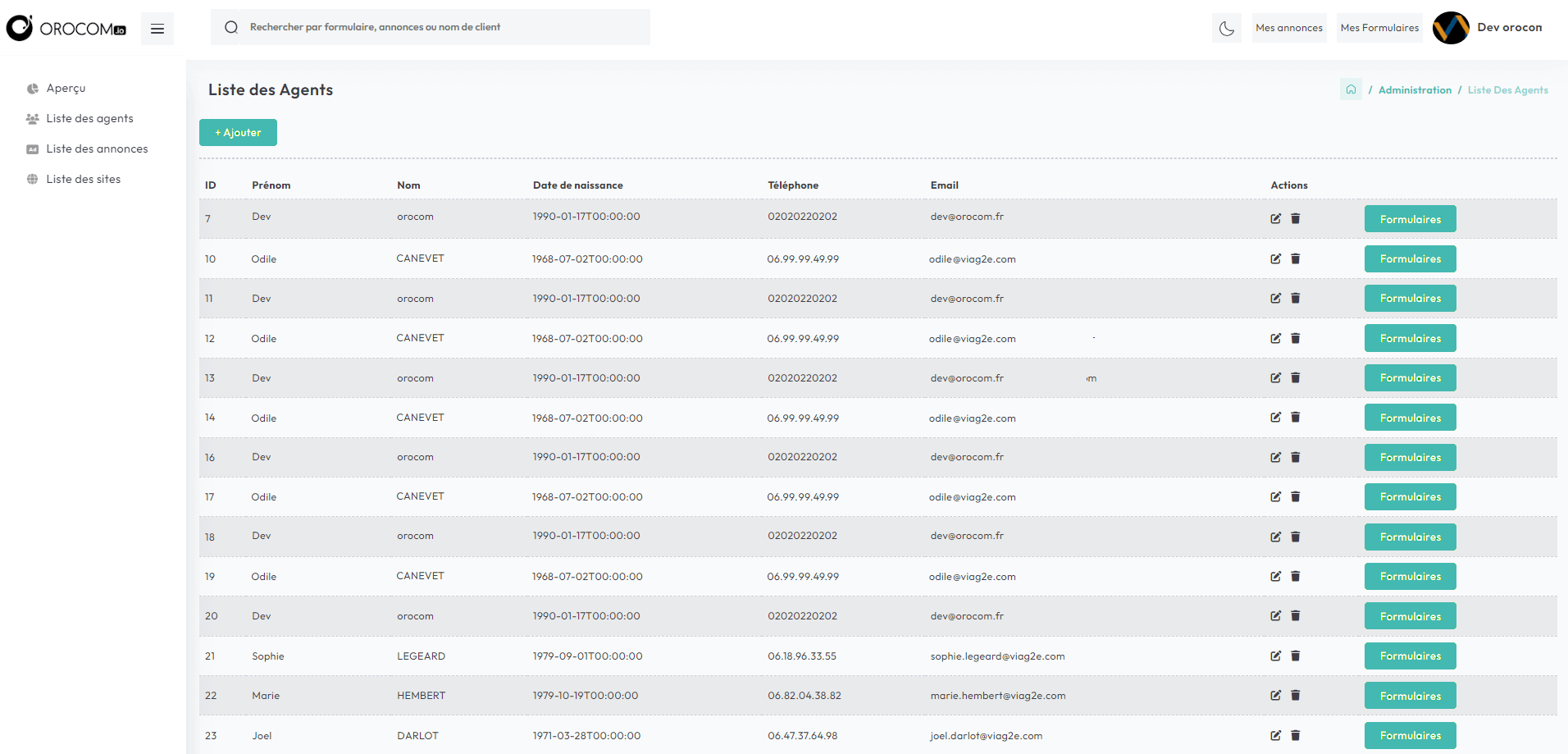The height and width of the screenshot is (754, 1568).
Task: Click the home icon in the breadcrumb
Action: click(x=1351, y=89)
